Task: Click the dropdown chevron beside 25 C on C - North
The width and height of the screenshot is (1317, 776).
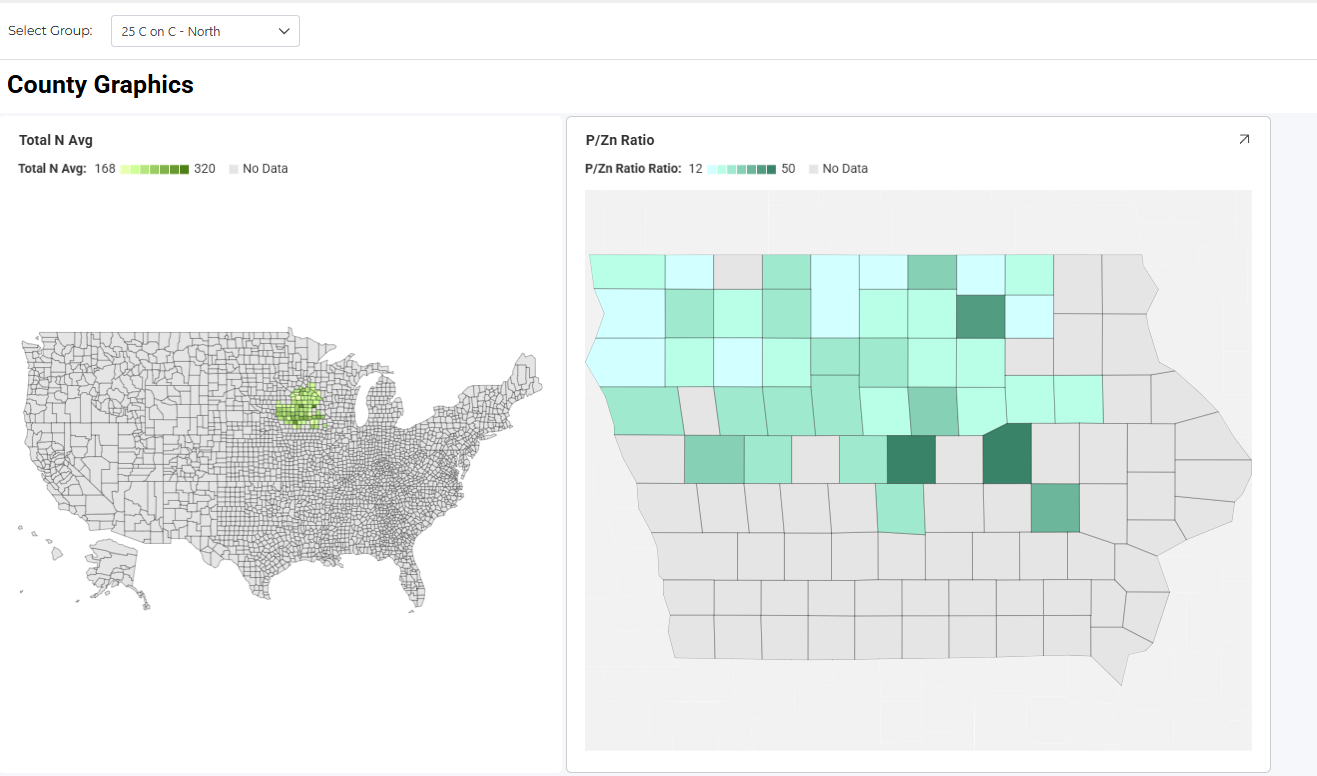Action: 284,31
